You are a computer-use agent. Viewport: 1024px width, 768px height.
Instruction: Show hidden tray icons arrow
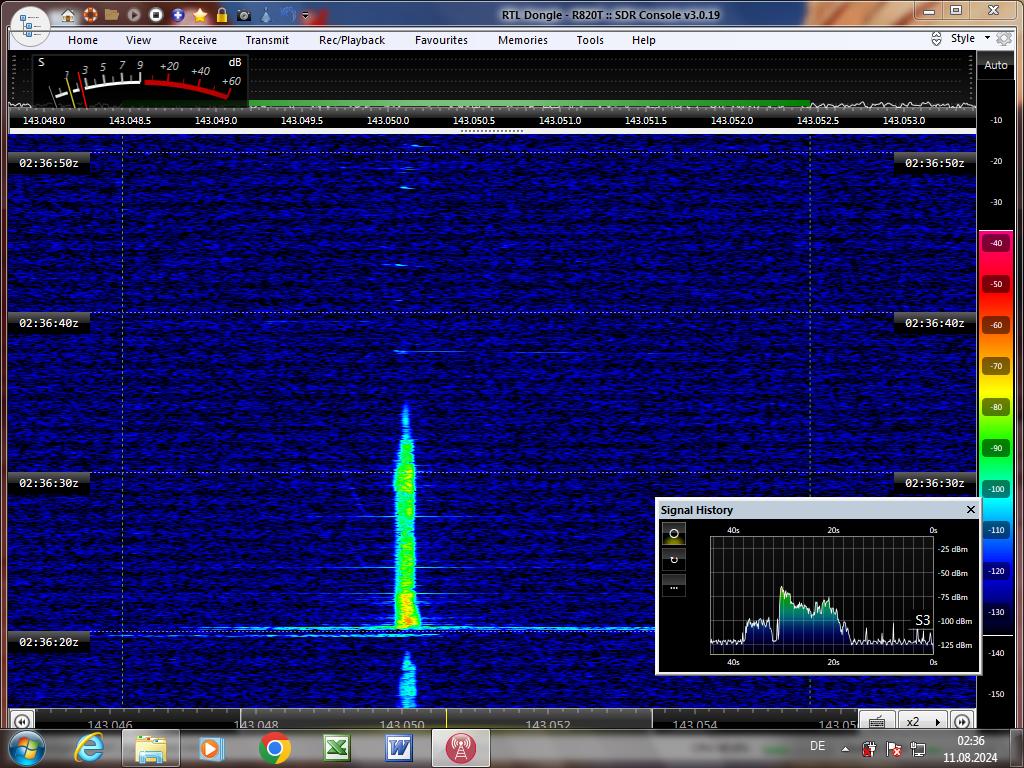click(845, 749)
